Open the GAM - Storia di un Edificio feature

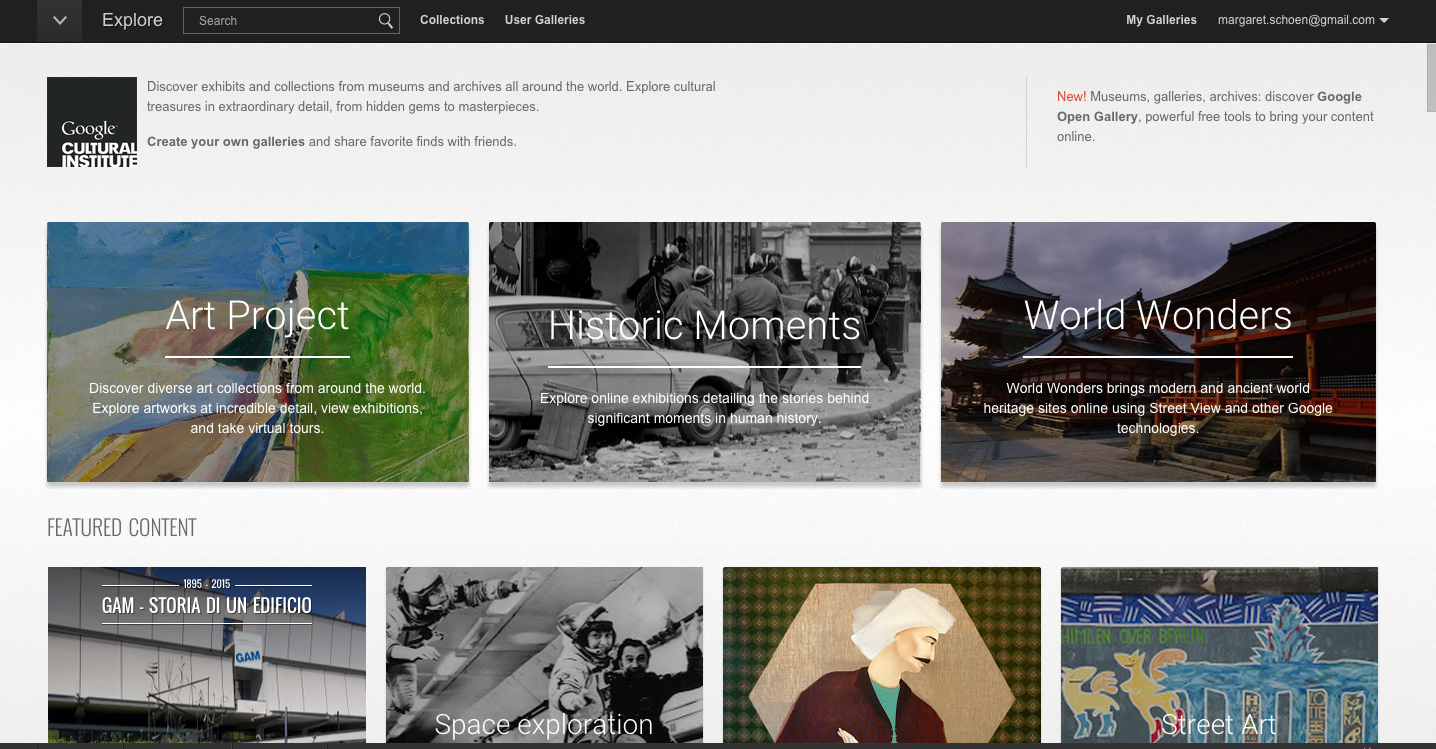pyautogui.click(x=207, y=655)
